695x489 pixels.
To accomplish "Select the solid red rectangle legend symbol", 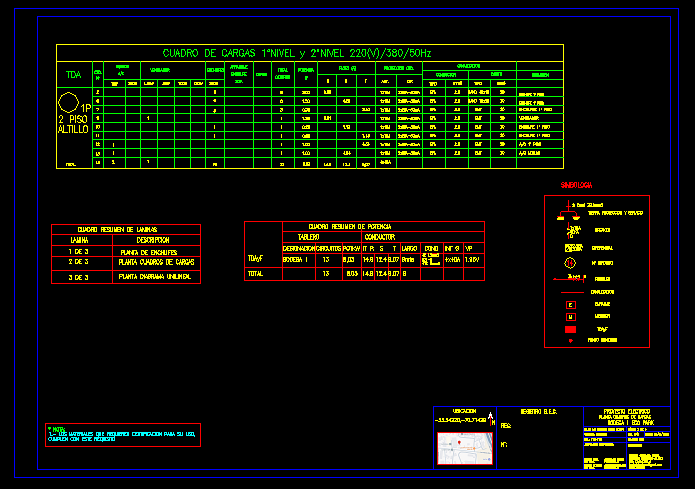I will 570,329.
